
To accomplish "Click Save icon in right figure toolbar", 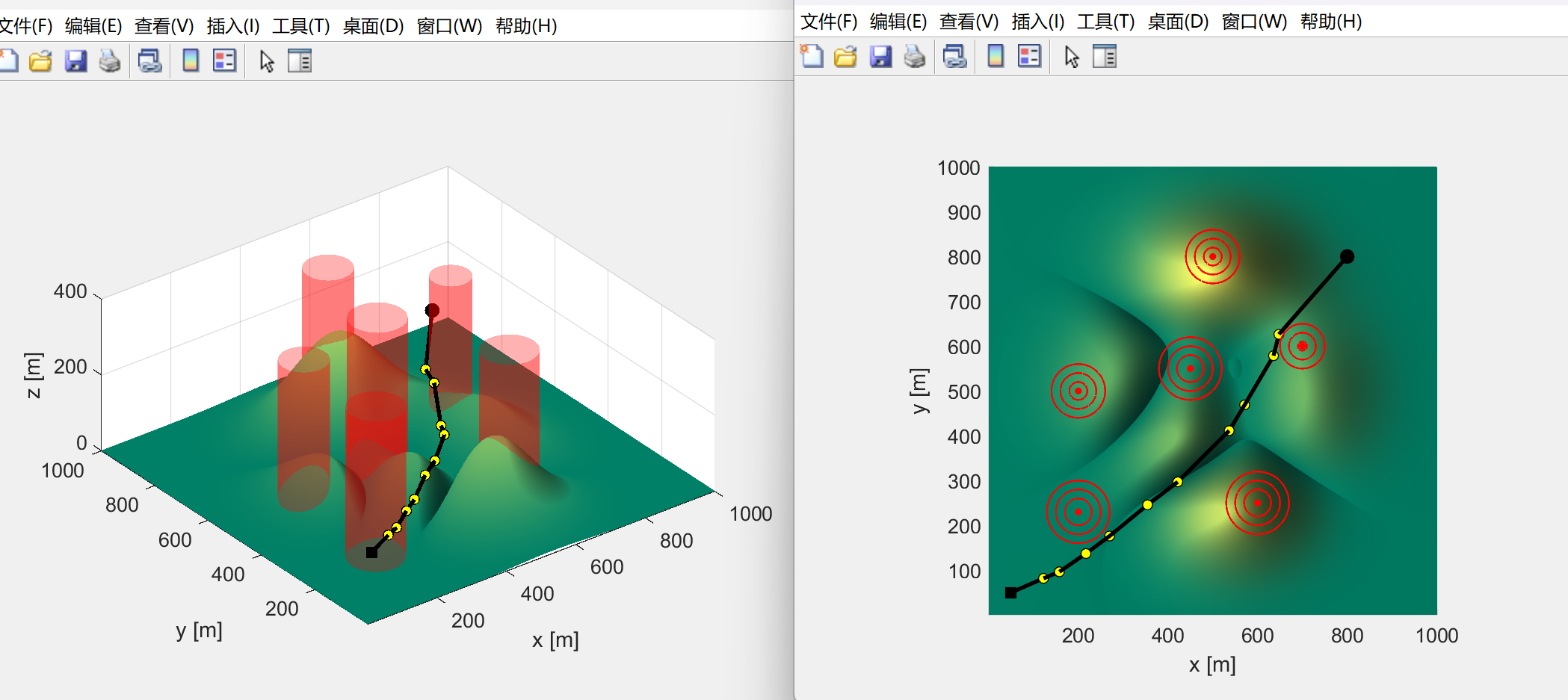I will click(880, 56).
